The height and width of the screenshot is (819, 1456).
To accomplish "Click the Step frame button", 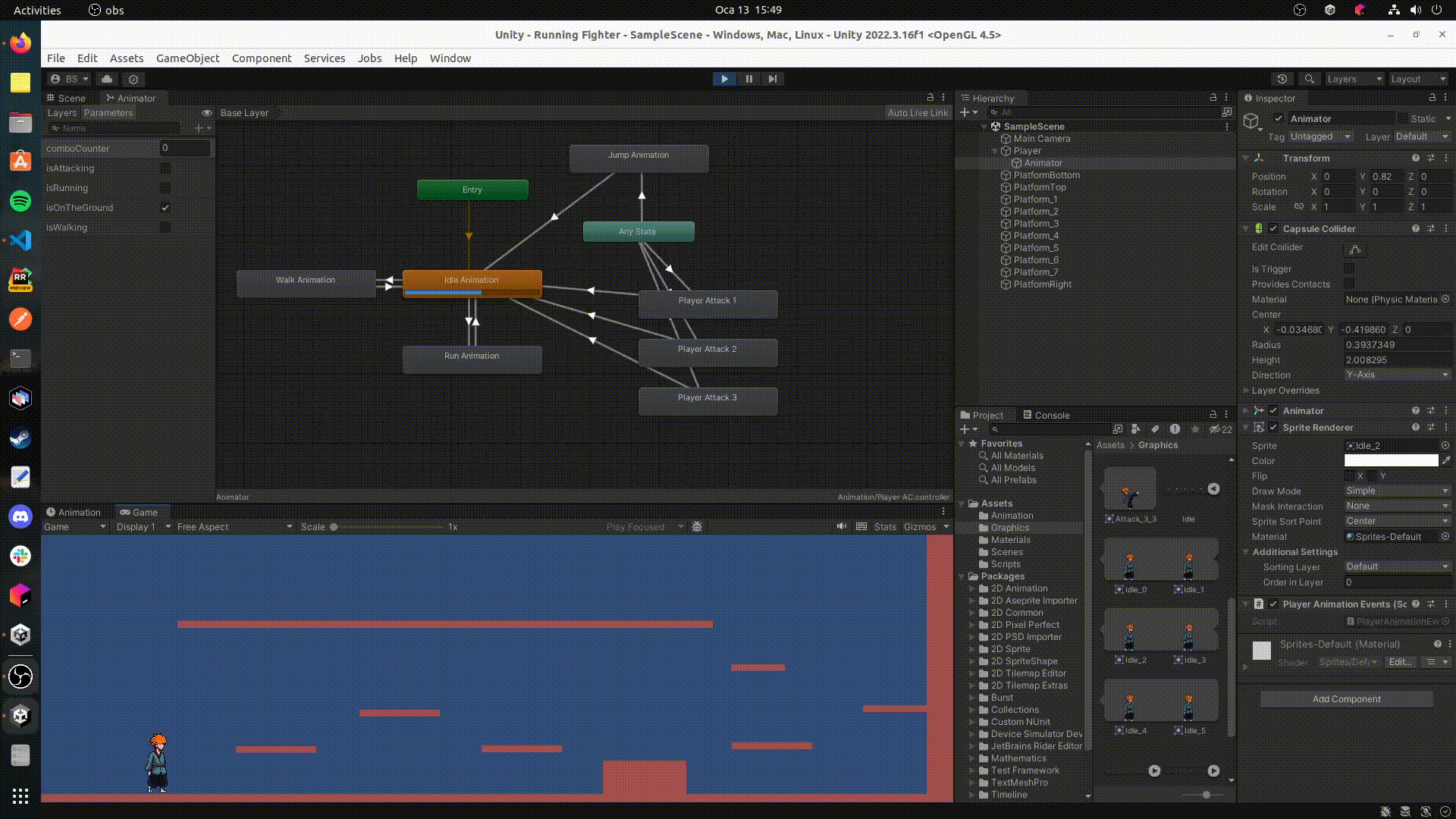I will [x=773, y=79].
